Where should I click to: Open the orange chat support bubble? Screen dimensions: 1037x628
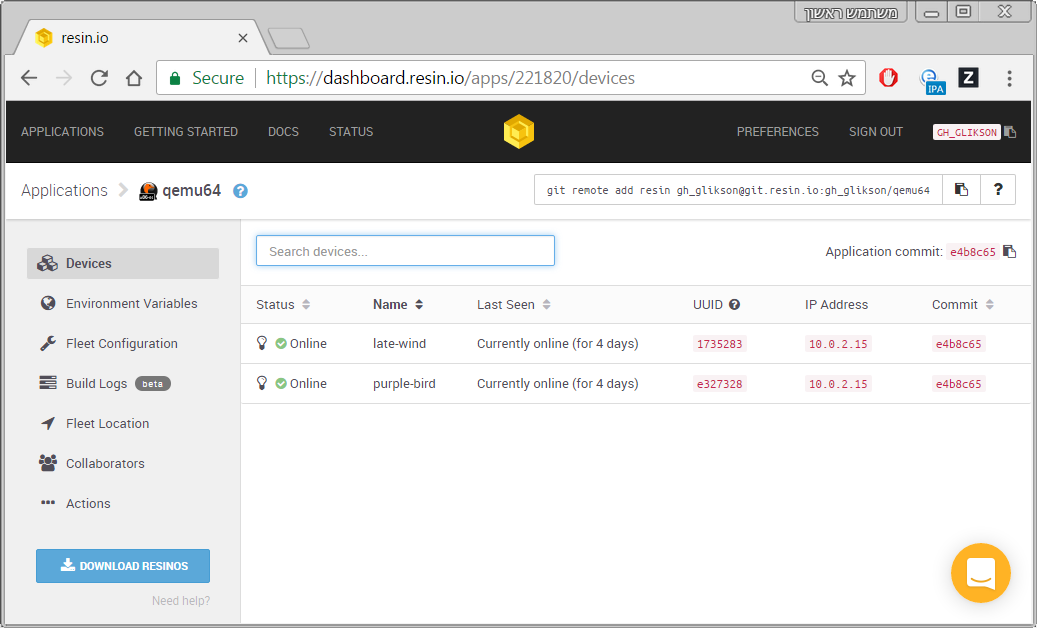click(981, 573)
